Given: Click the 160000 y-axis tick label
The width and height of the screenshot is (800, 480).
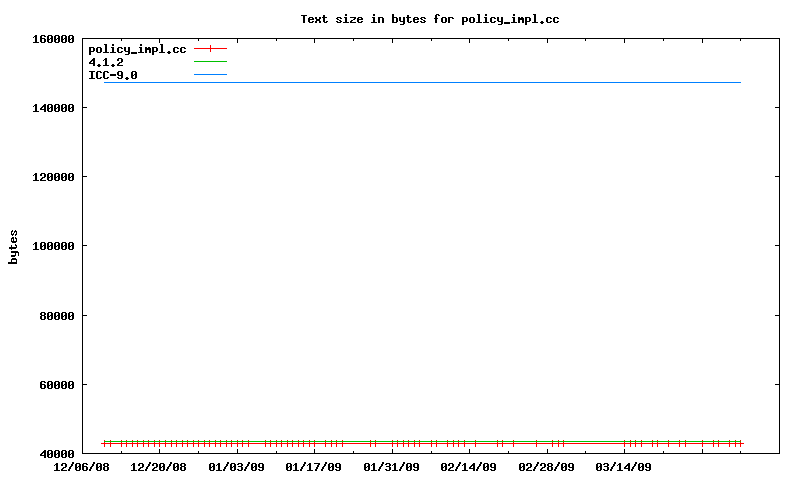Looking at the screenshot, I should pyautogui.click(x=54, y=39).
